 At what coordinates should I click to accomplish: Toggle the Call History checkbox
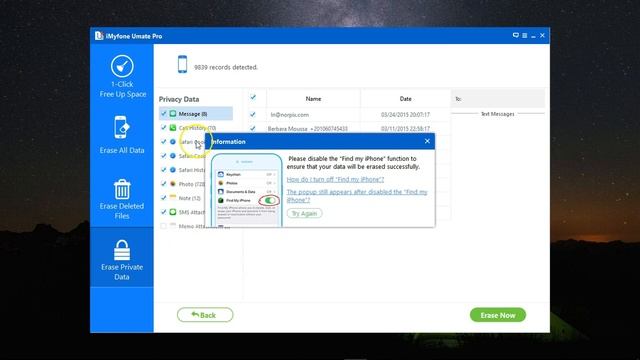163,128
